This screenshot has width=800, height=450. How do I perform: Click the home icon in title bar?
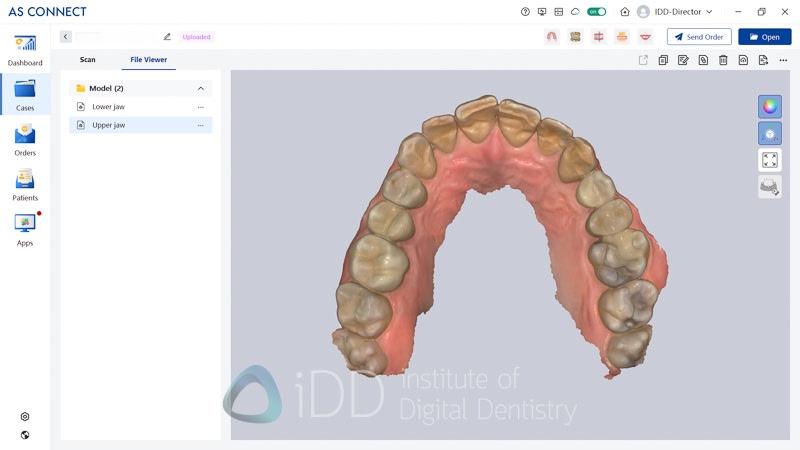(625, 12)
